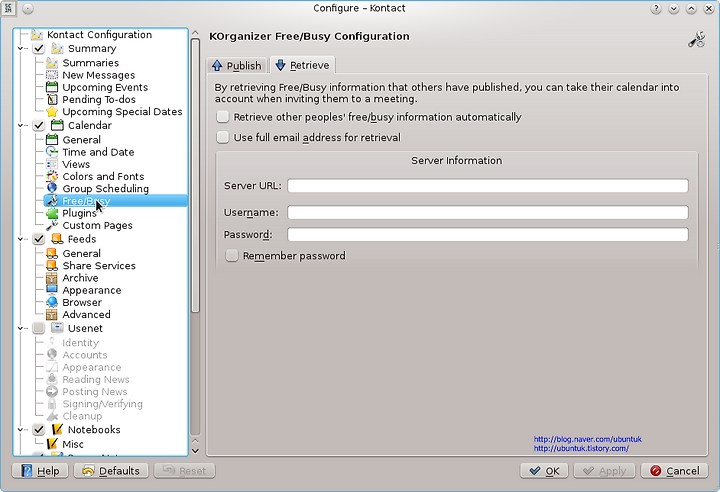Screen dimensions: 720x492
Task: Check Use full email address for retrieval
Action: pos(223,137)
